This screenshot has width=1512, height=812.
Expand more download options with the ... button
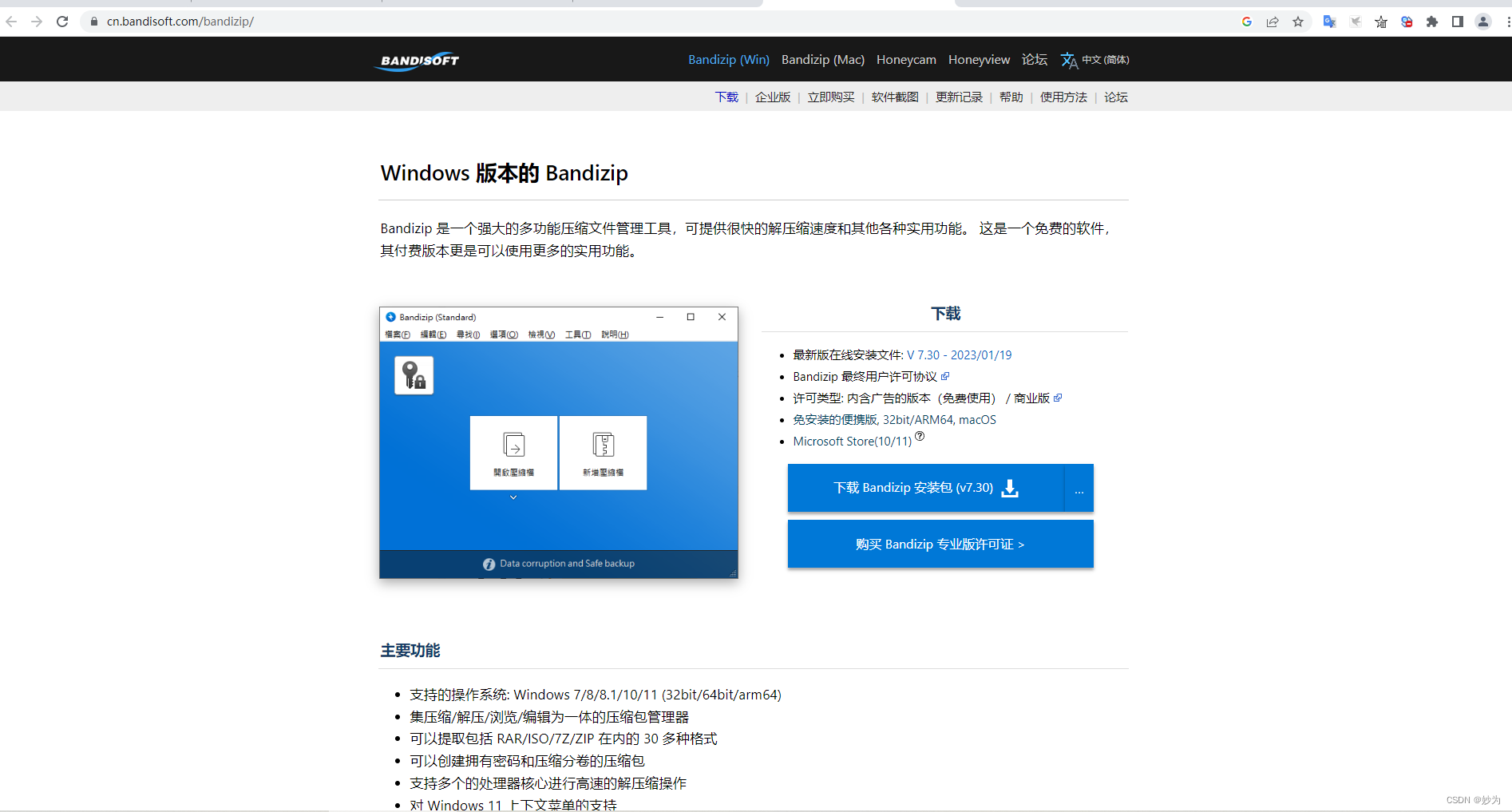[1079, 488]
